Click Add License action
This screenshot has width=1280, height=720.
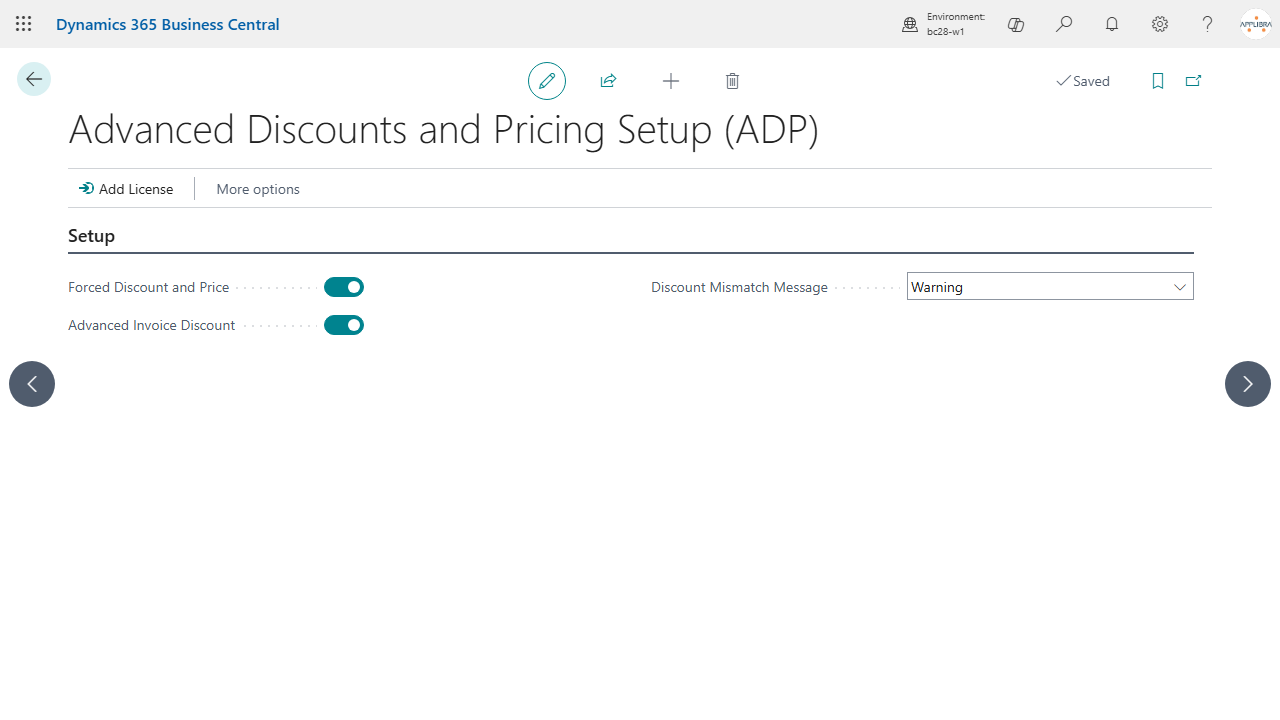pyautogui.click(x=126, y=189)
